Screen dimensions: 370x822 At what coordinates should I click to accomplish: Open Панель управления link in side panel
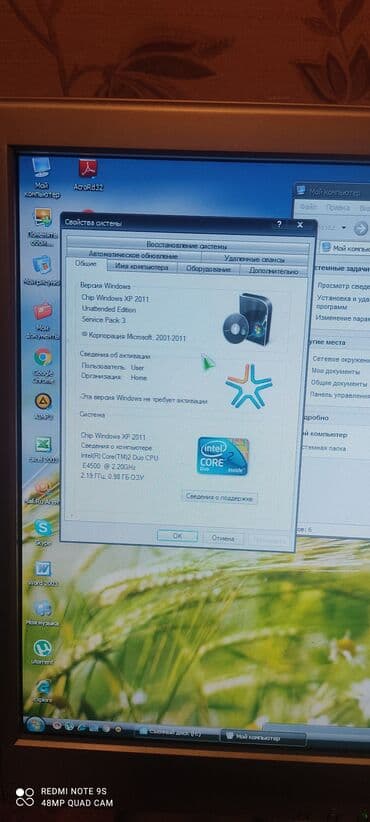tap(341, 395)
